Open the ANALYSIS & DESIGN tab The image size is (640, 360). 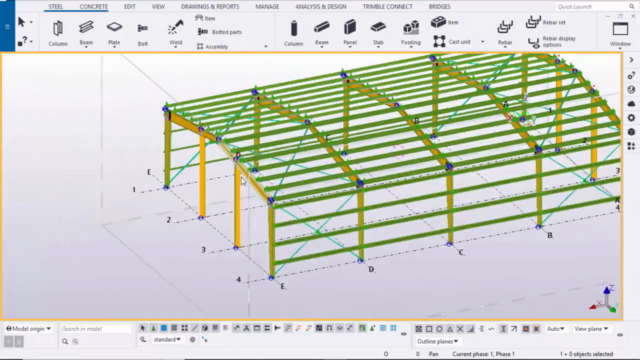coord(321,7)
